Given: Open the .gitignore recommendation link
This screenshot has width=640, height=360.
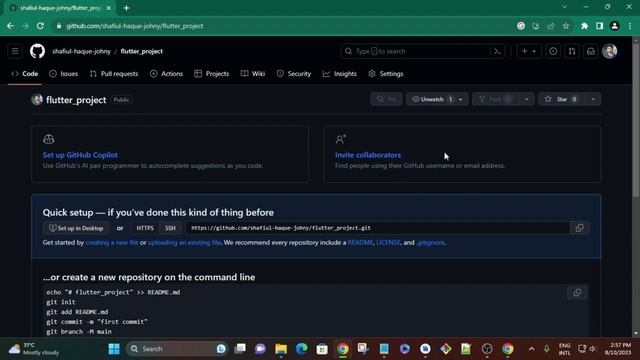Looking at the screenshot, I should (430, 242).
